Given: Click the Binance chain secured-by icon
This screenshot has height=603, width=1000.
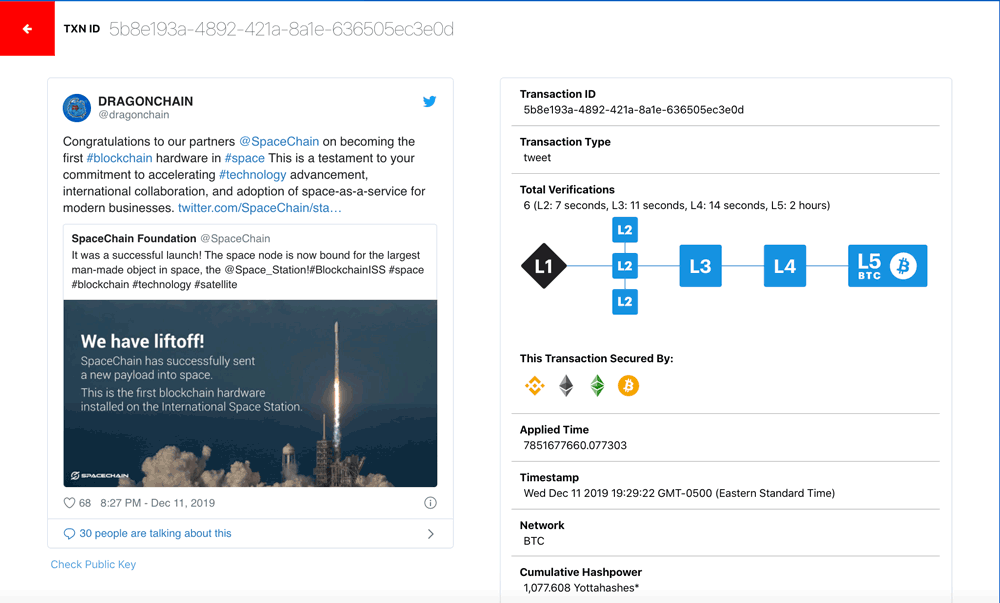Looking at the screenshot, I should [534, 386].
